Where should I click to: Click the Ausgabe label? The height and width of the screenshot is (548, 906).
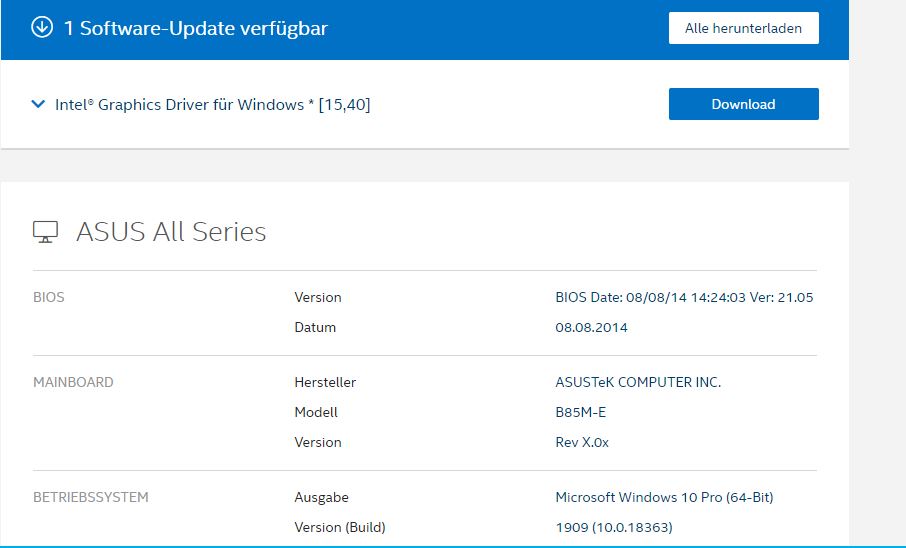[321, 497]
